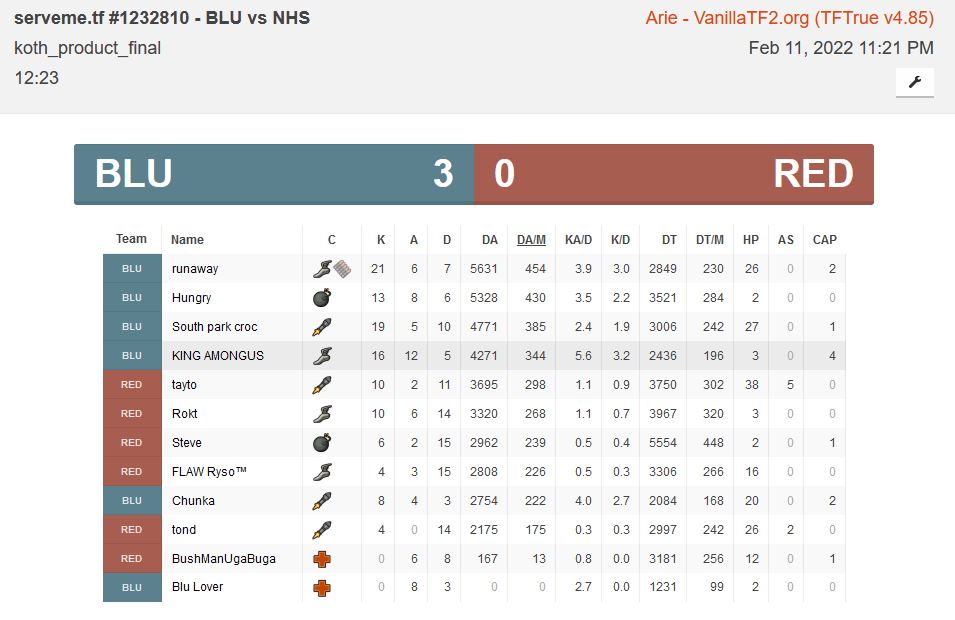Click BLU team badge in runaway row

click(132, 269)
